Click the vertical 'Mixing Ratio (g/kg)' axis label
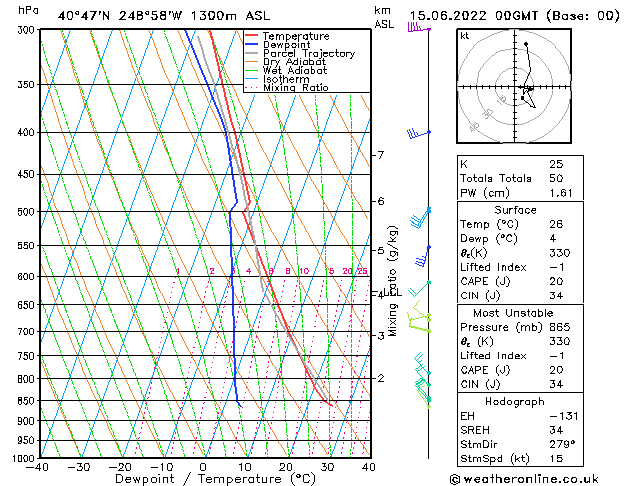Image resolution: width=629 pixels, height=486 pixels. (x=393, y=281)
